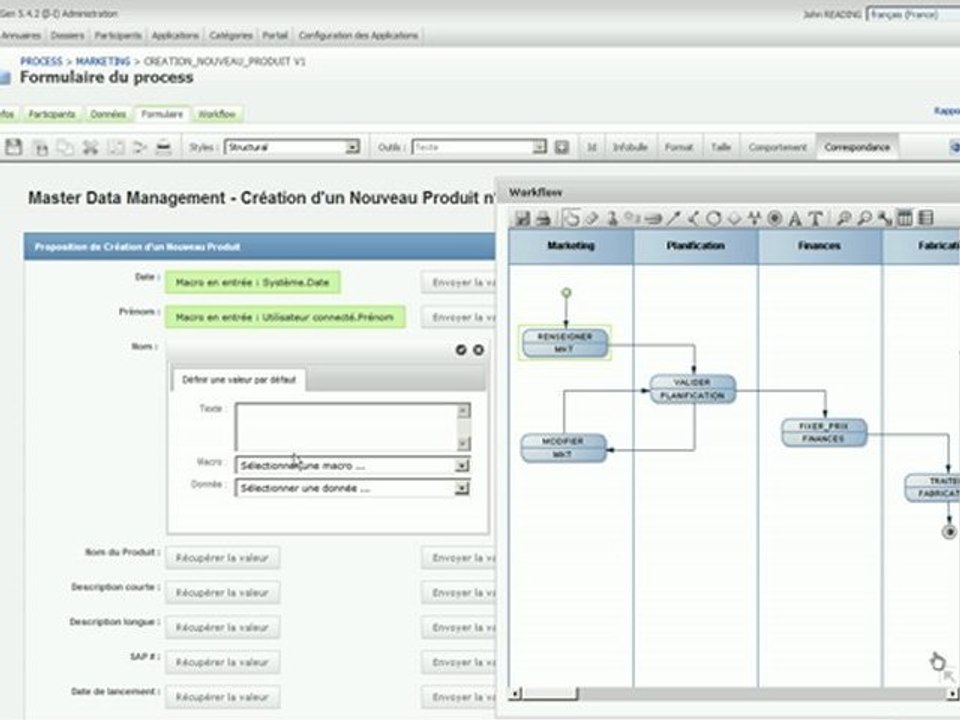Open Configuration des Applications menu
Image resolution: width=960 pixels, height=720 pixels.
[358, 36]
